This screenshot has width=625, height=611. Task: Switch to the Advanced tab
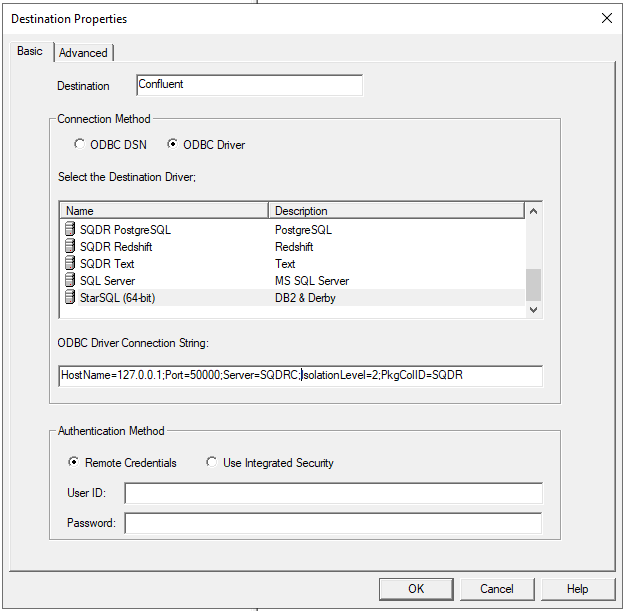(x=83, y=53)
